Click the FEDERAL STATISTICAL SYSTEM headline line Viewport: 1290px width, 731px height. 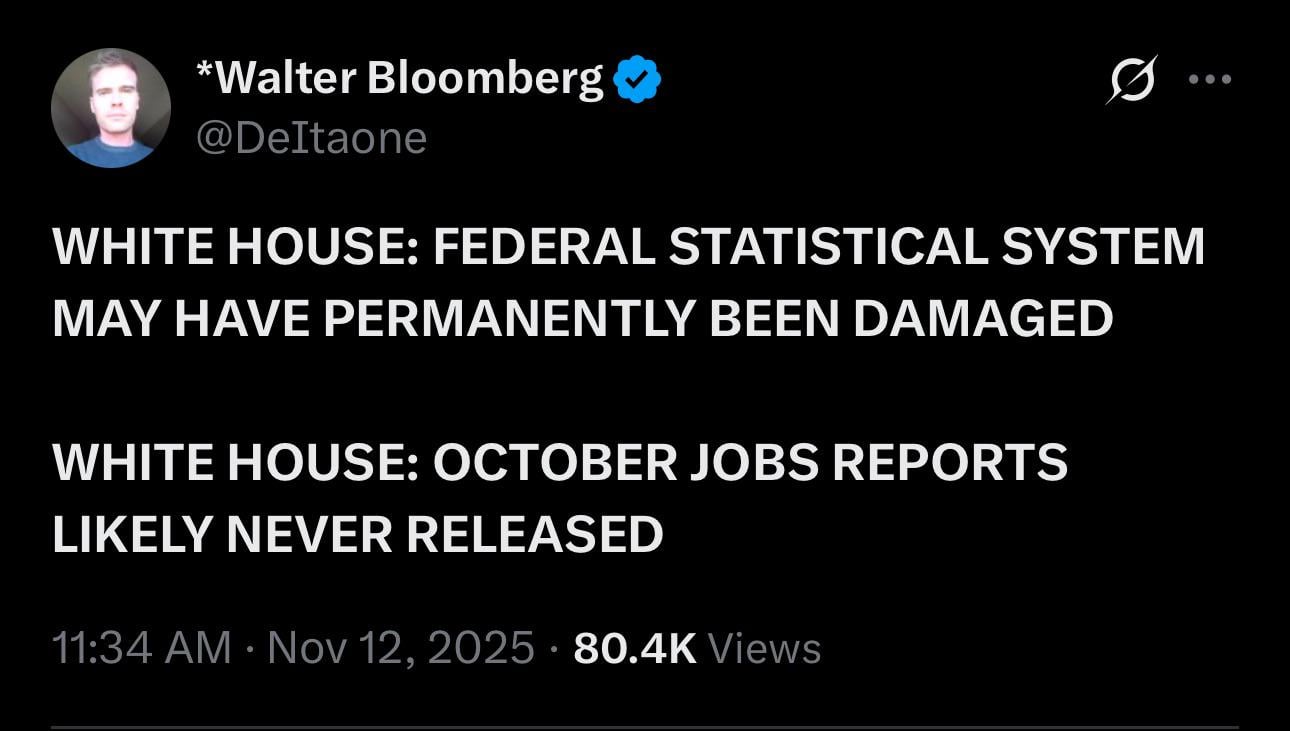tap(818, 248)
